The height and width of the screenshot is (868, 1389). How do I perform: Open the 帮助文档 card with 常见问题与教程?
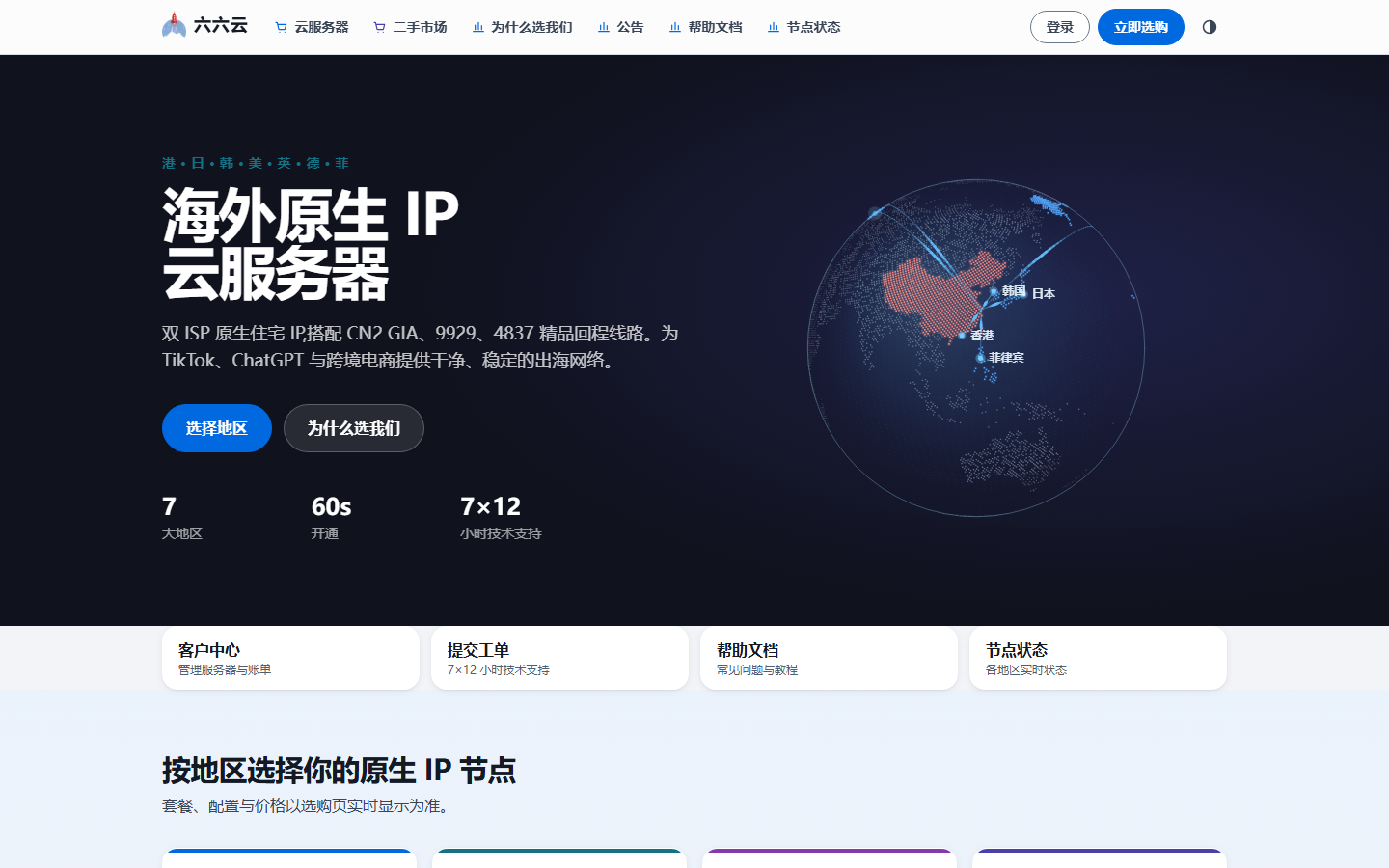coord(829,658)
